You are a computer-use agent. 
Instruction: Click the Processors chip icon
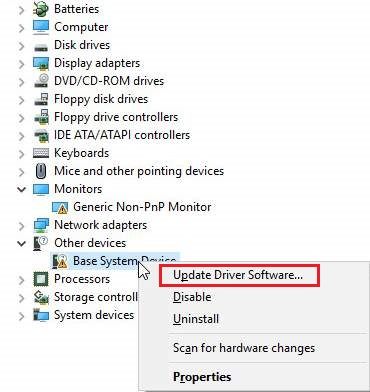[41, 279]
